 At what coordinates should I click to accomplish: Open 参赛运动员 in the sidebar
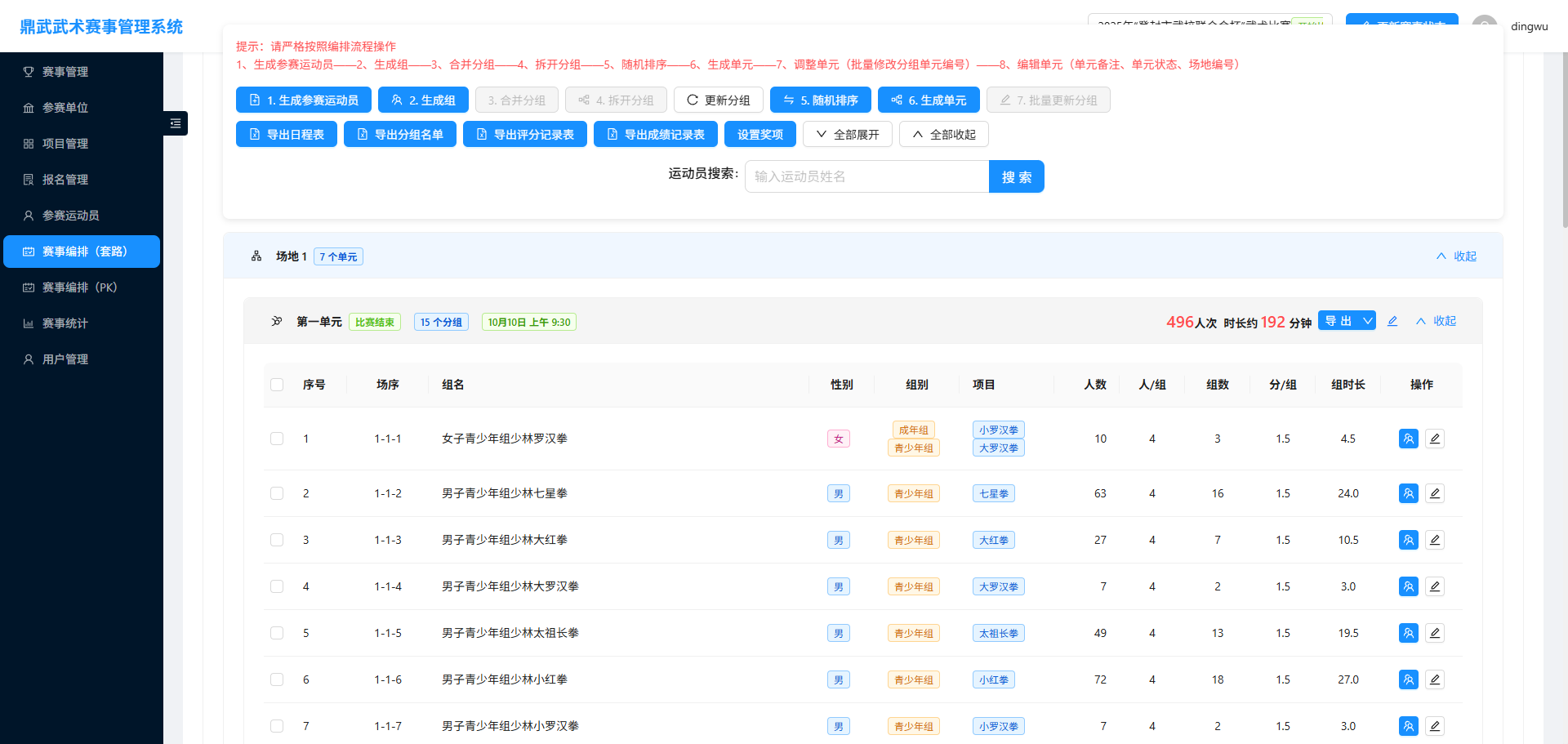click(71, 216)
